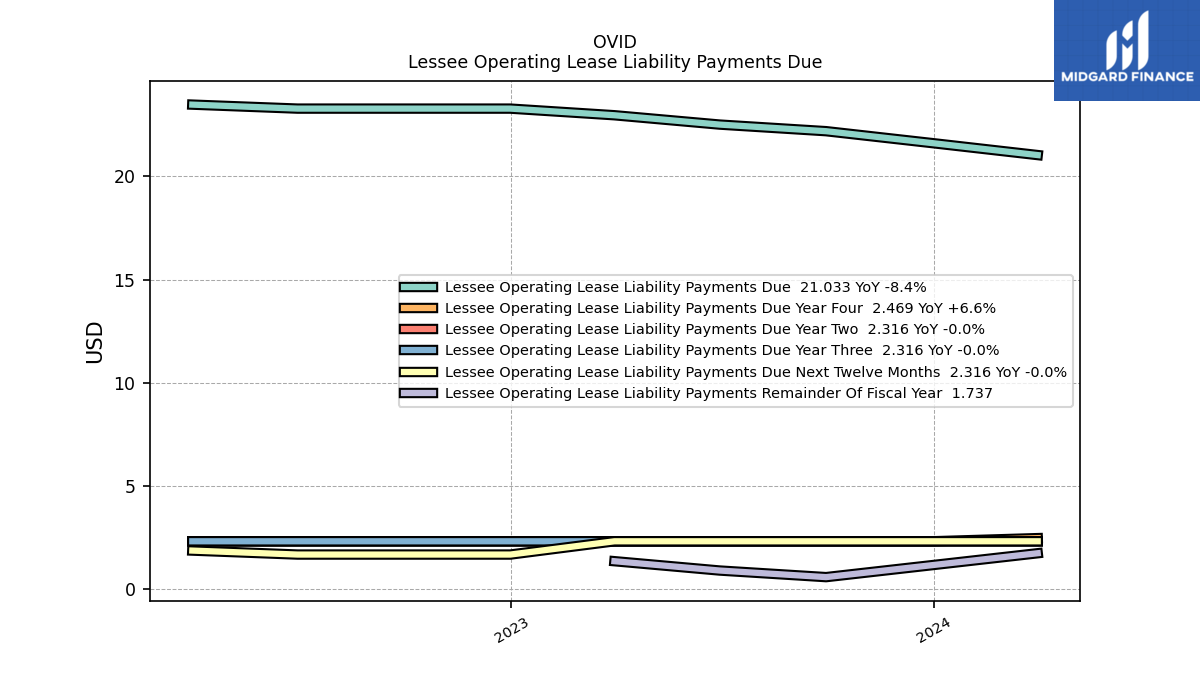Click the y-axis tick label '5'
The height and width of the screenshot is (675, 1200).
click(x=130, y=487)
